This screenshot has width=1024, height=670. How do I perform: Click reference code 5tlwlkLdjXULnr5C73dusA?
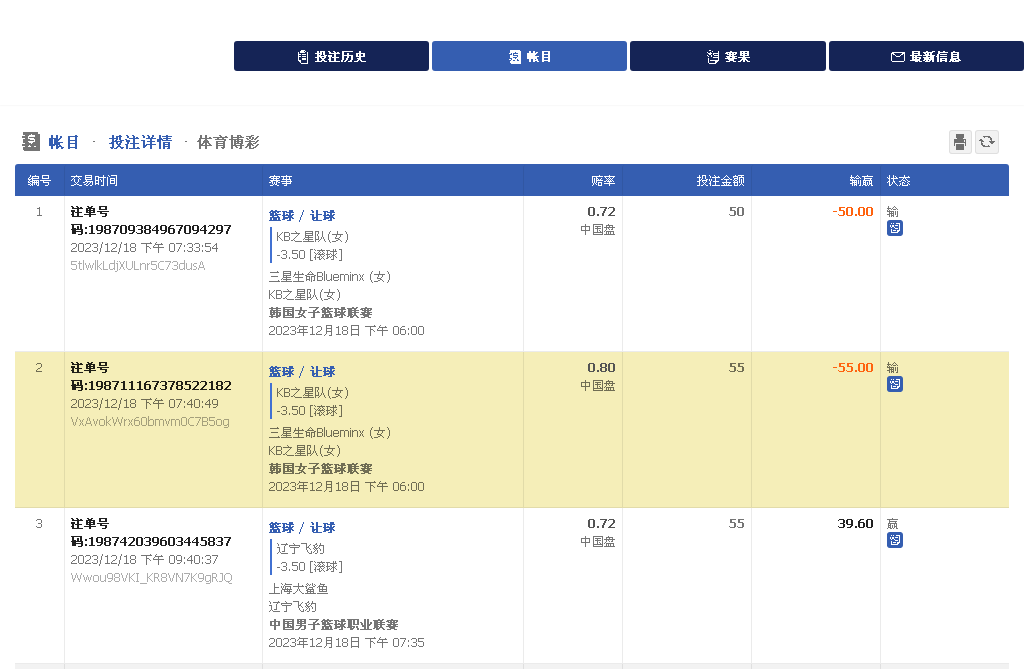(138, 266)
